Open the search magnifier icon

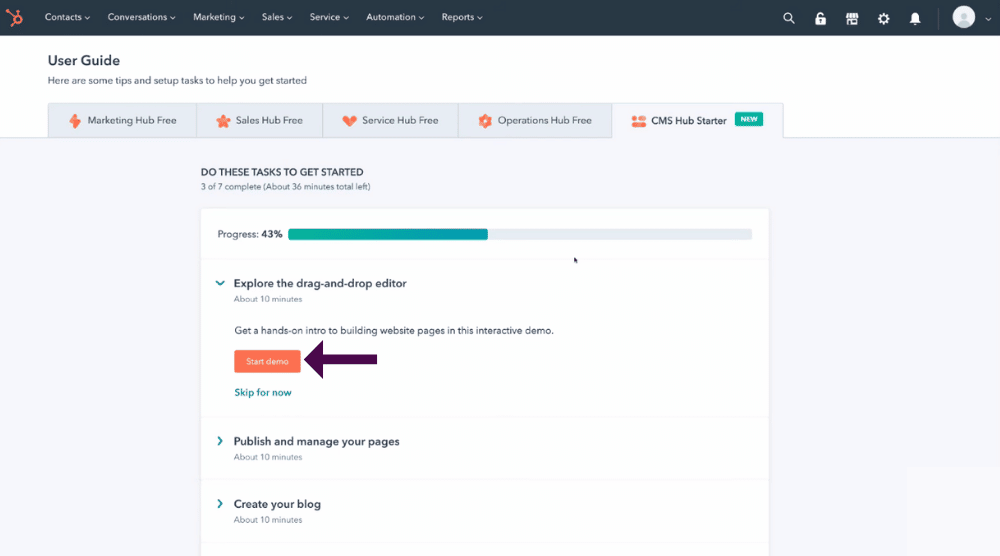tap(789, 18)
